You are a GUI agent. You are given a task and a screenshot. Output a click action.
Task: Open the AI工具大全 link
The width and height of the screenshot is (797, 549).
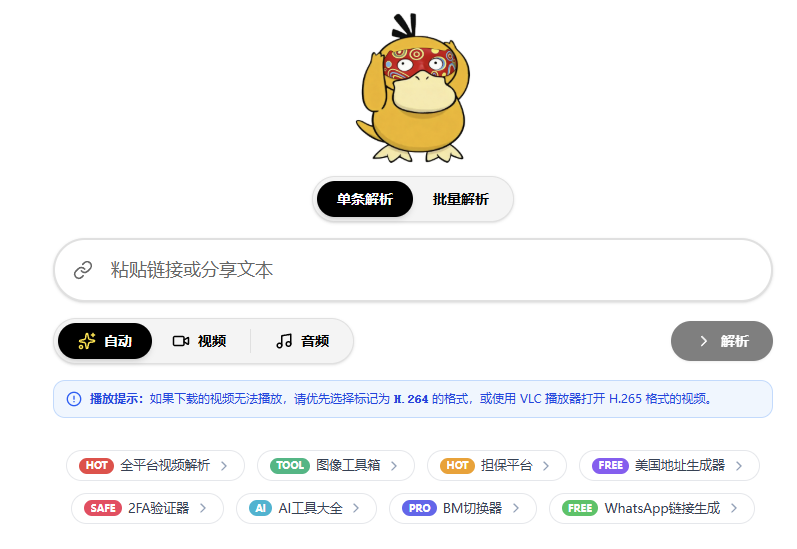[306, 508]
